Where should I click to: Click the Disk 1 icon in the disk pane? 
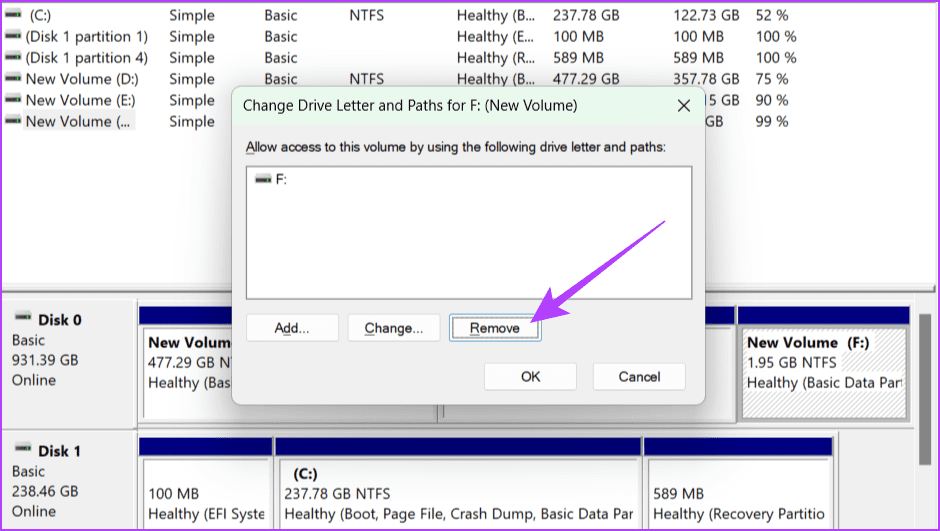click(x=21, y=450)
